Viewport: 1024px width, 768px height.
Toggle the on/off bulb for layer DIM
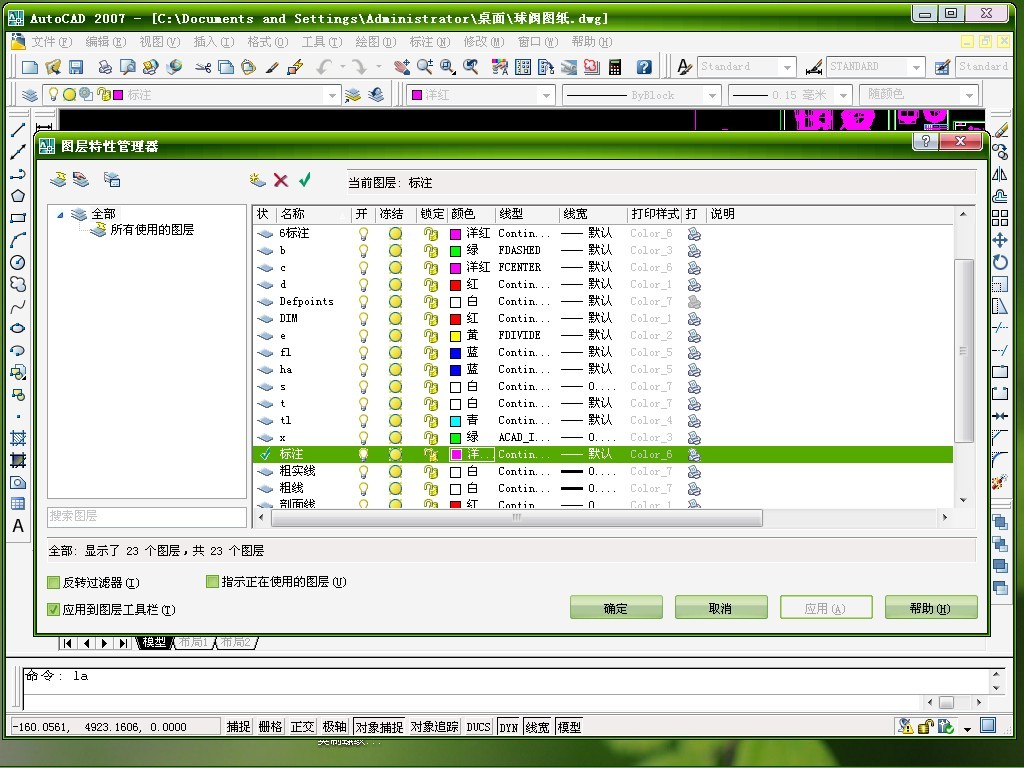[363, 319]
